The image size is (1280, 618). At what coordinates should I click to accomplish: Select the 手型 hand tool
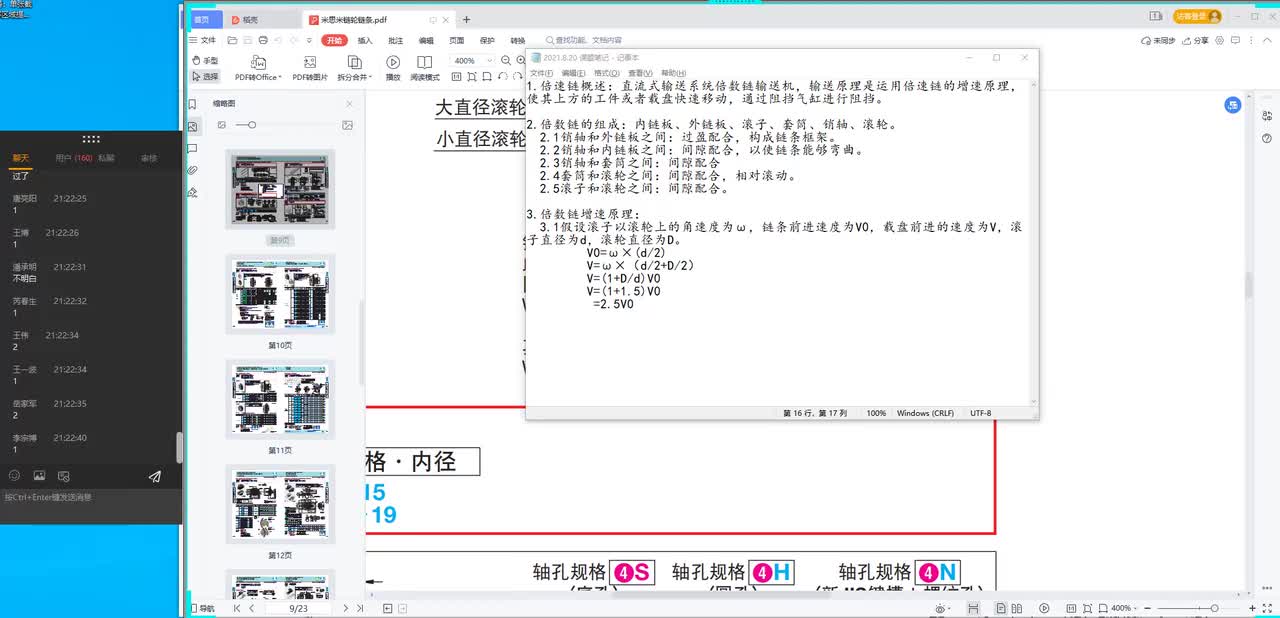(204, 61)
